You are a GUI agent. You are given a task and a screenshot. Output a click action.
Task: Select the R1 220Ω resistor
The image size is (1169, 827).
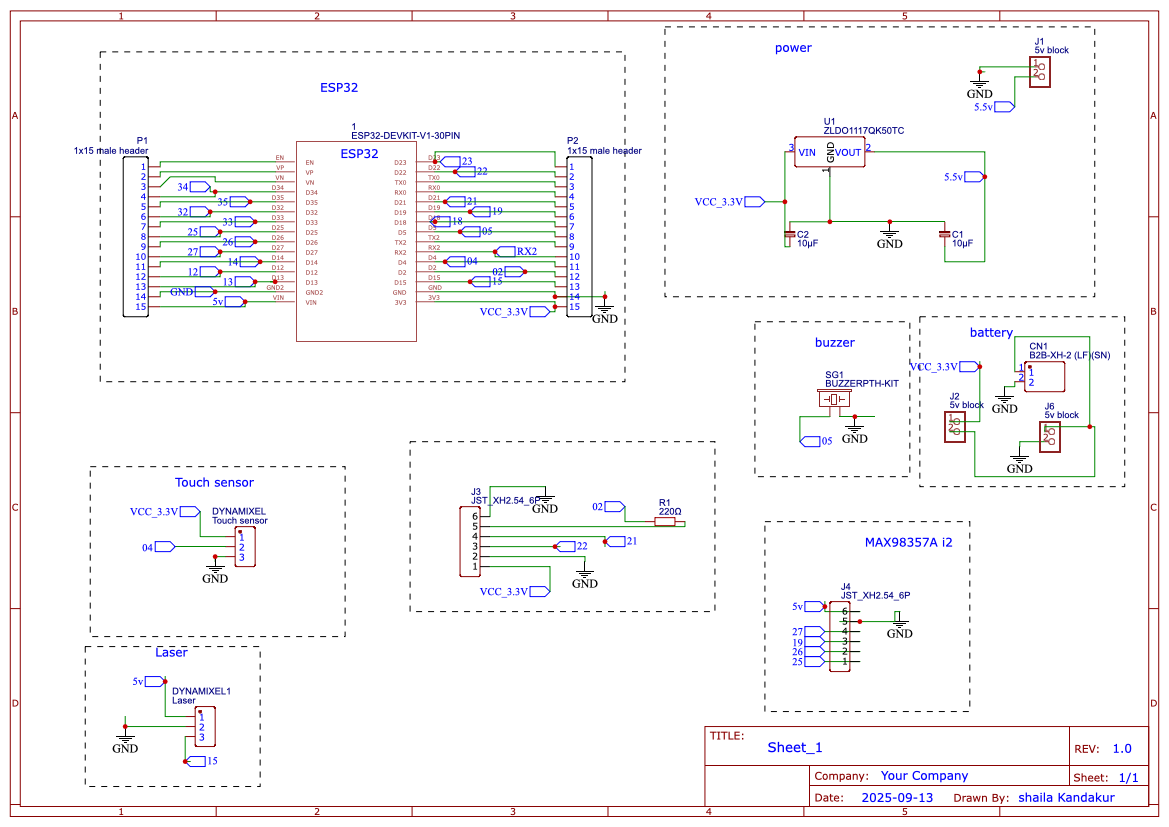(665, 522)
